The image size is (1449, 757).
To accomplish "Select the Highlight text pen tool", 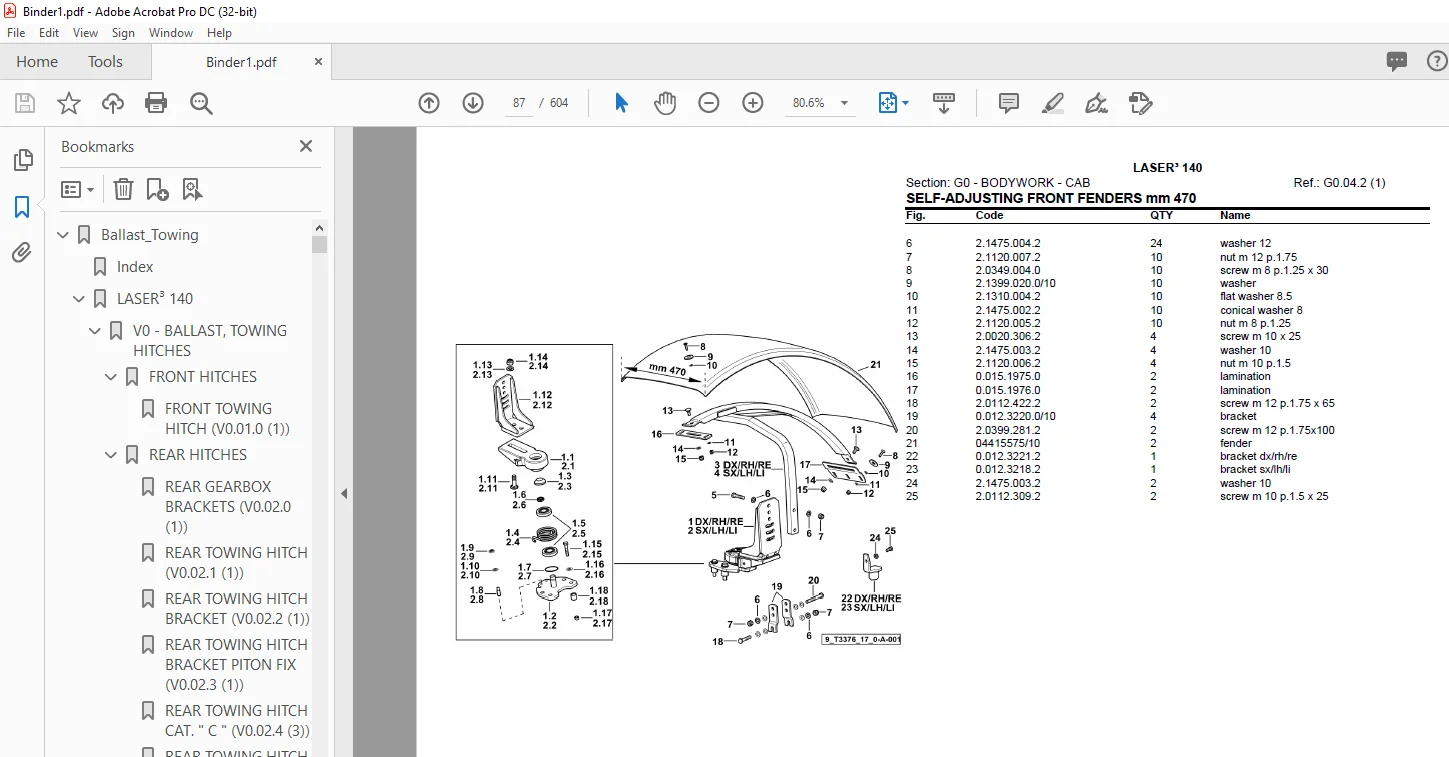I will (x=1052, y=103).
